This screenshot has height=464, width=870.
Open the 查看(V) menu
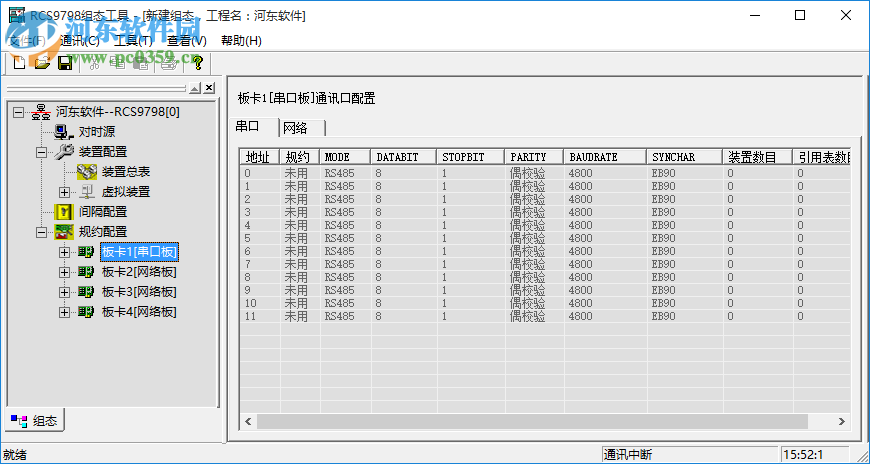187,41
